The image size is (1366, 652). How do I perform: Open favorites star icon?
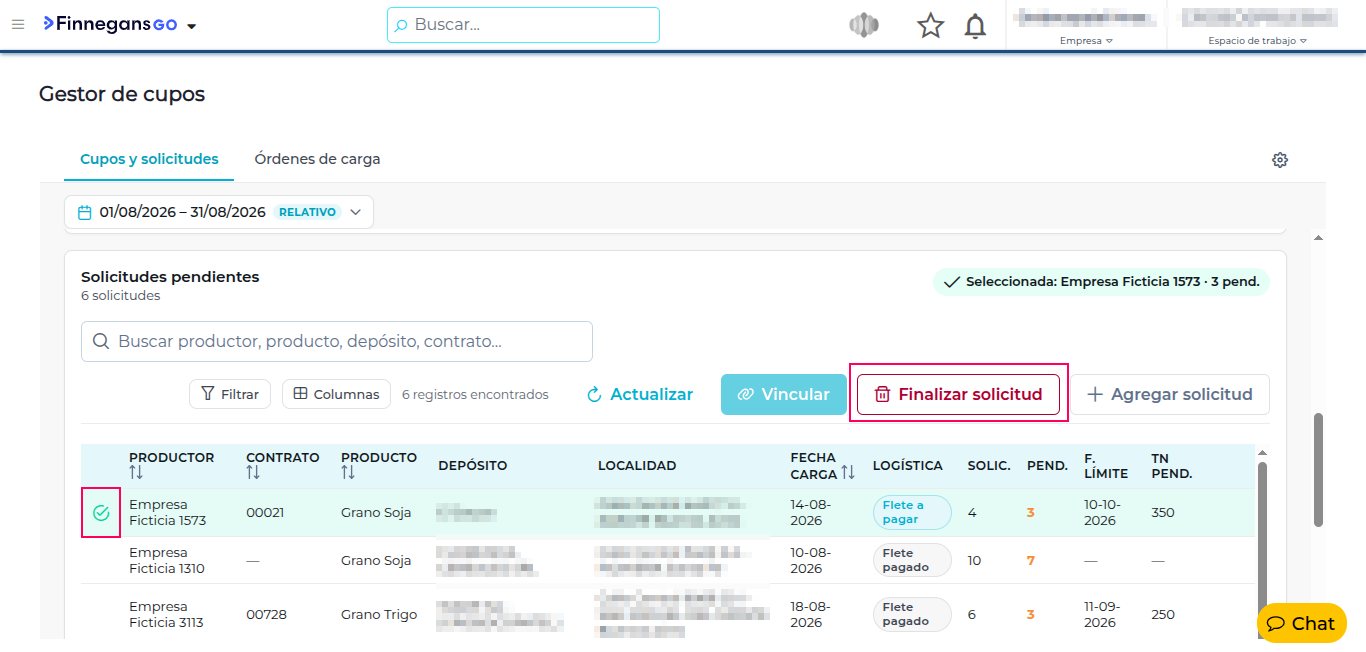pyautogui.click(x=931, y=26)
